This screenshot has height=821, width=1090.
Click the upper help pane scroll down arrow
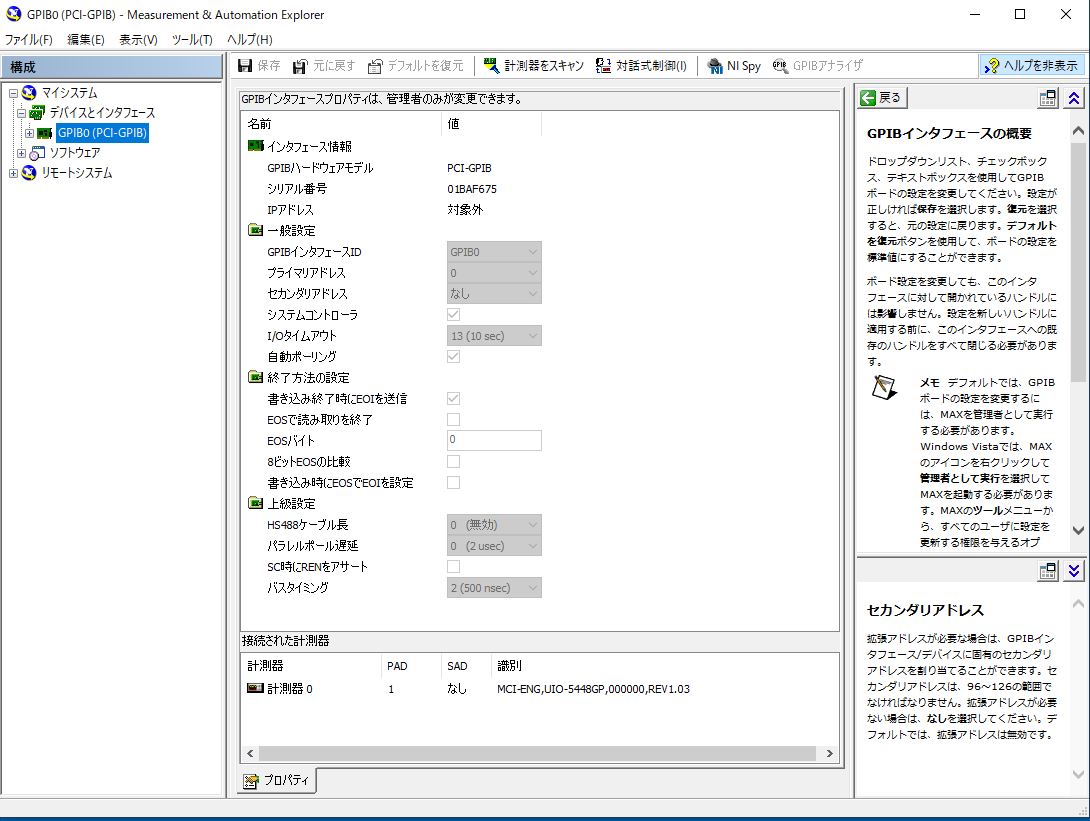pos(1078,530)
